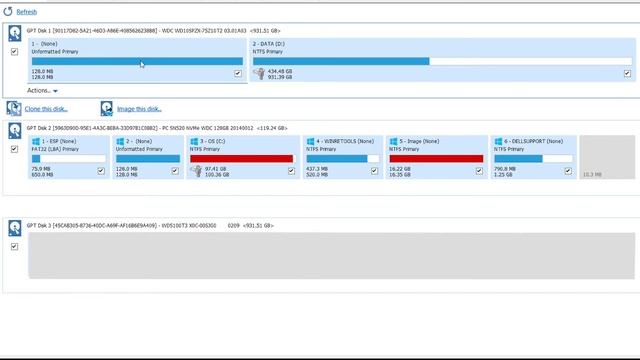The width and height of the screenshot is (640, 360).
Task: Click the Windows logo on ESP partition
Action: 36,141
